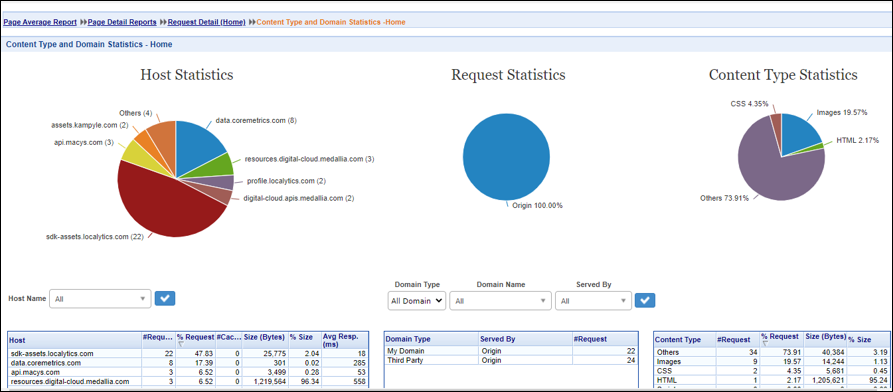
Task: Select the CSS row in the Content Type table
Action: [x=772, y=371]
